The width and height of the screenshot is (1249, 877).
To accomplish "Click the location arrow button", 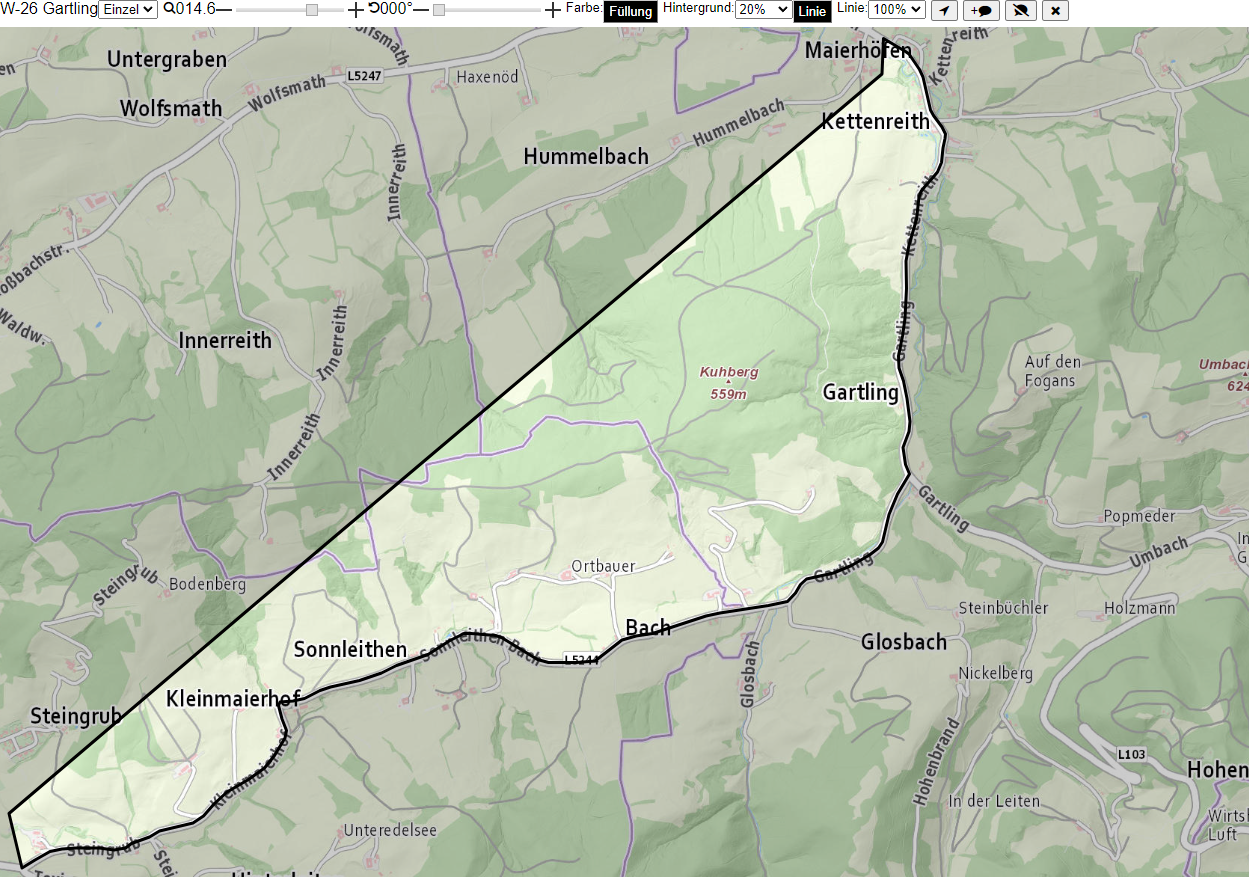I will [944, 11].
